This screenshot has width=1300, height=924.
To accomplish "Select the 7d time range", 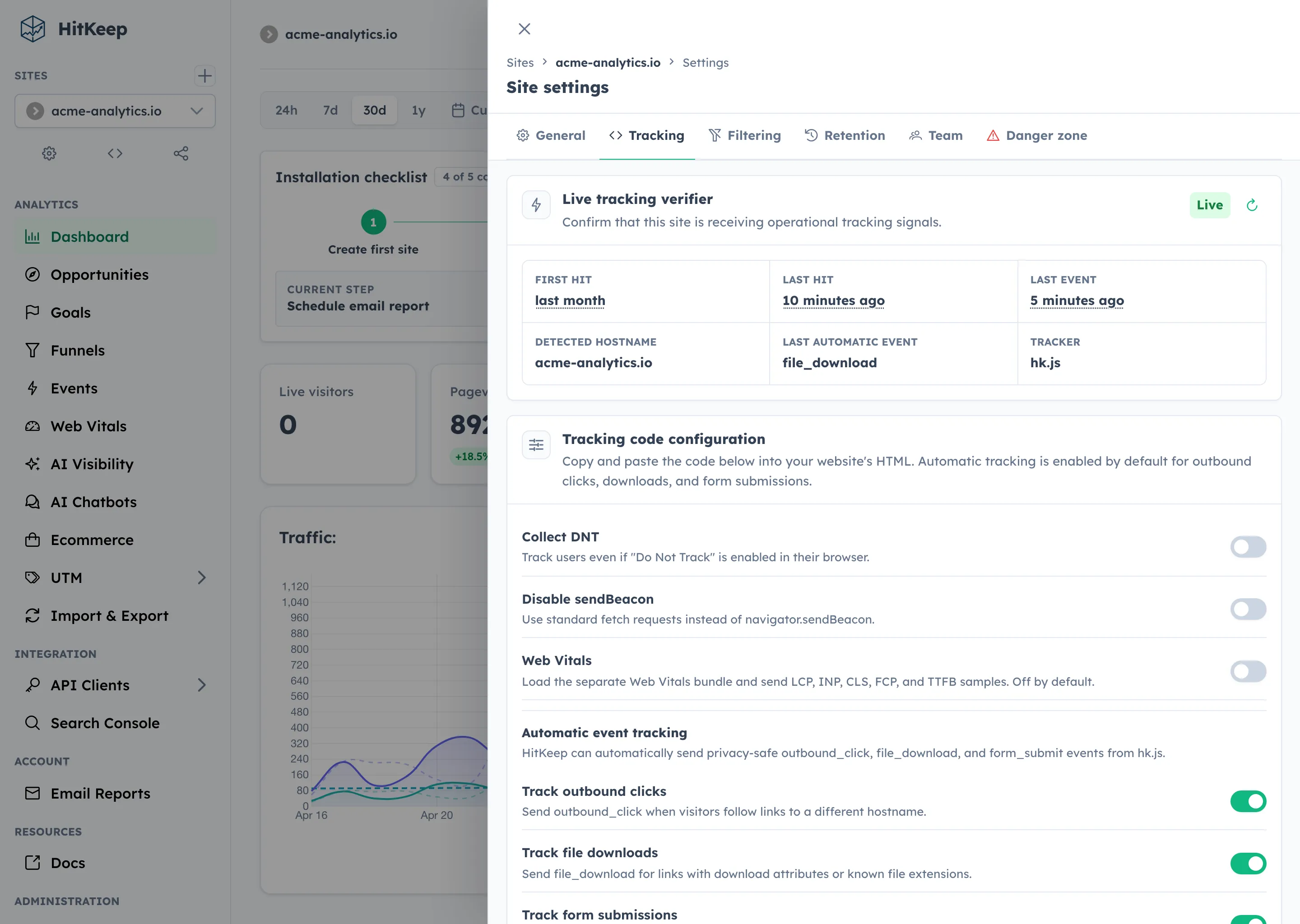I will click(x=330, y=111).
